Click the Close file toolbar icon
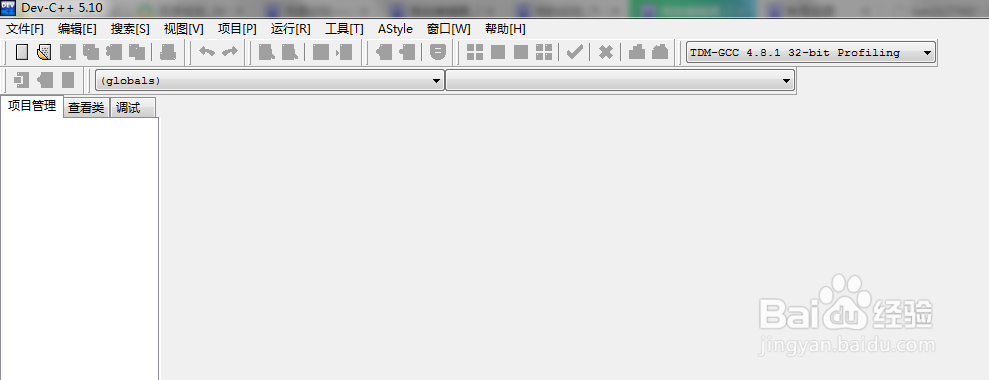This screenshot has height=380, width=989. (114, 52)
